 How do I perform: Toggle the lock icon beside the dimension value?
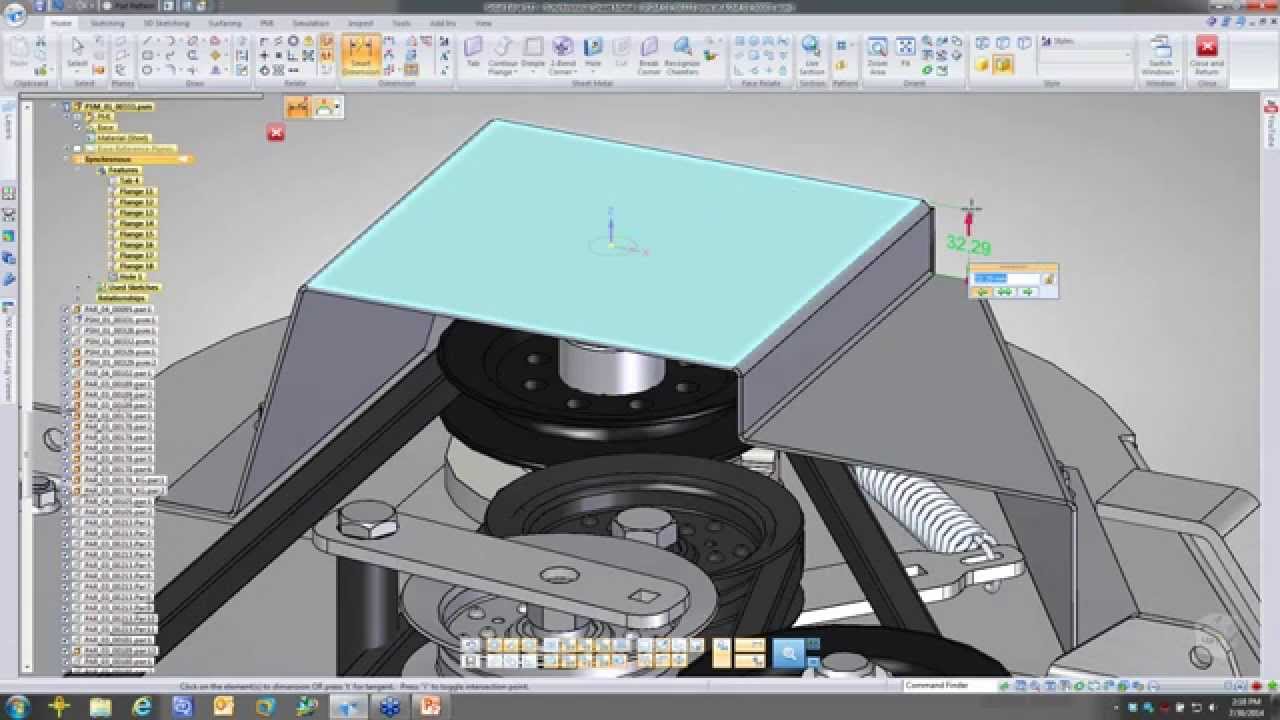(x=1049, y=278)
